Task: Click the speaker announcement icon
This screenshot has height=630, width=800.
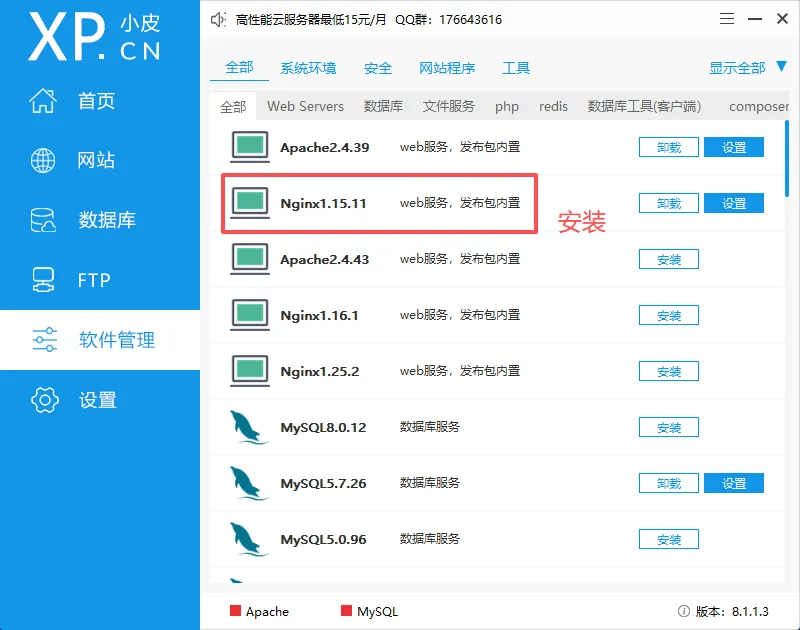Action: click(x=218, y=20)
